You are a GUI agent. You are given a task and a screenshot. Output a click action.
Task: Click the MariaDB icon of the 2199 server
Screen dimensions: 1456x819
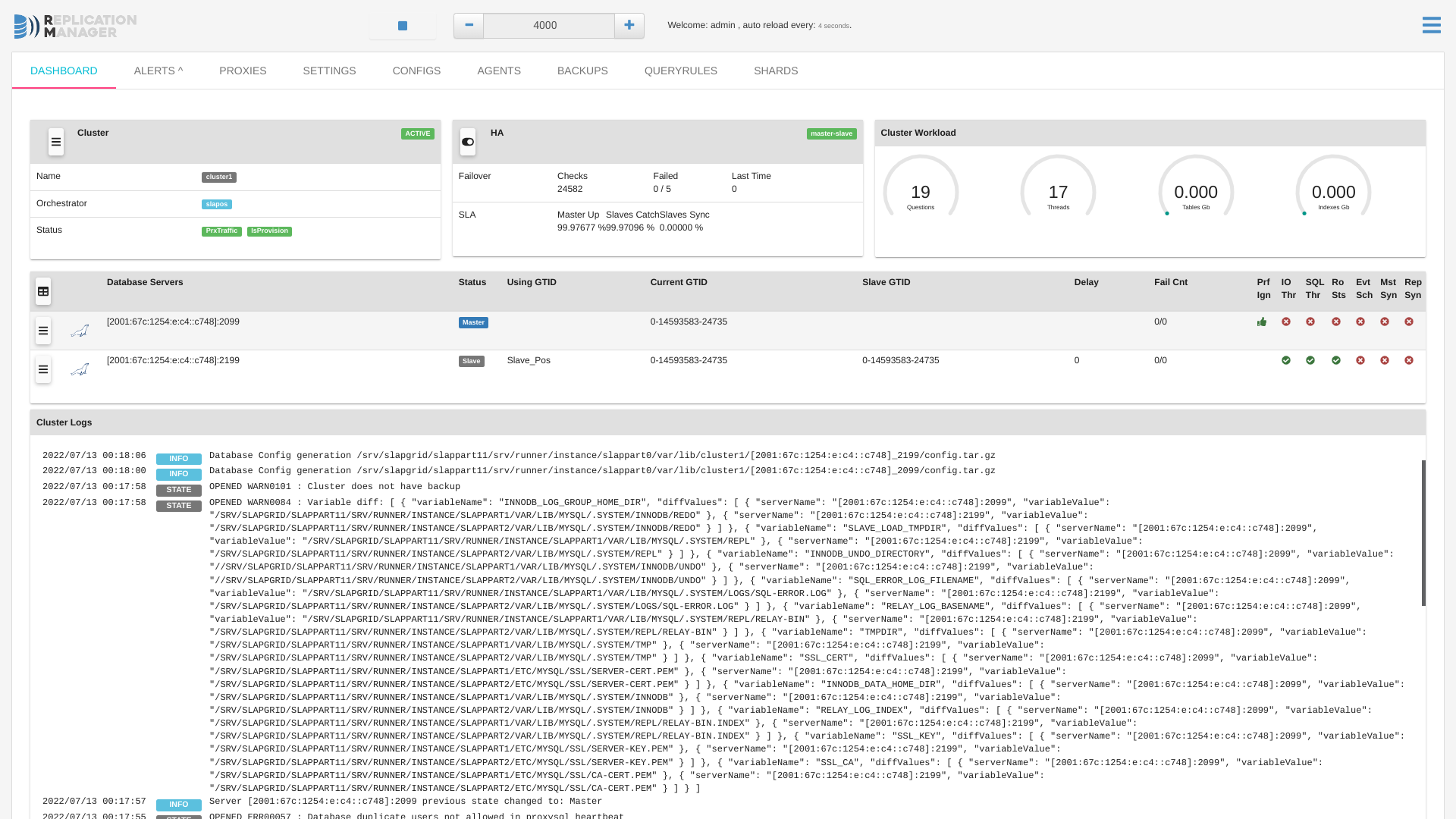[80, 370]
